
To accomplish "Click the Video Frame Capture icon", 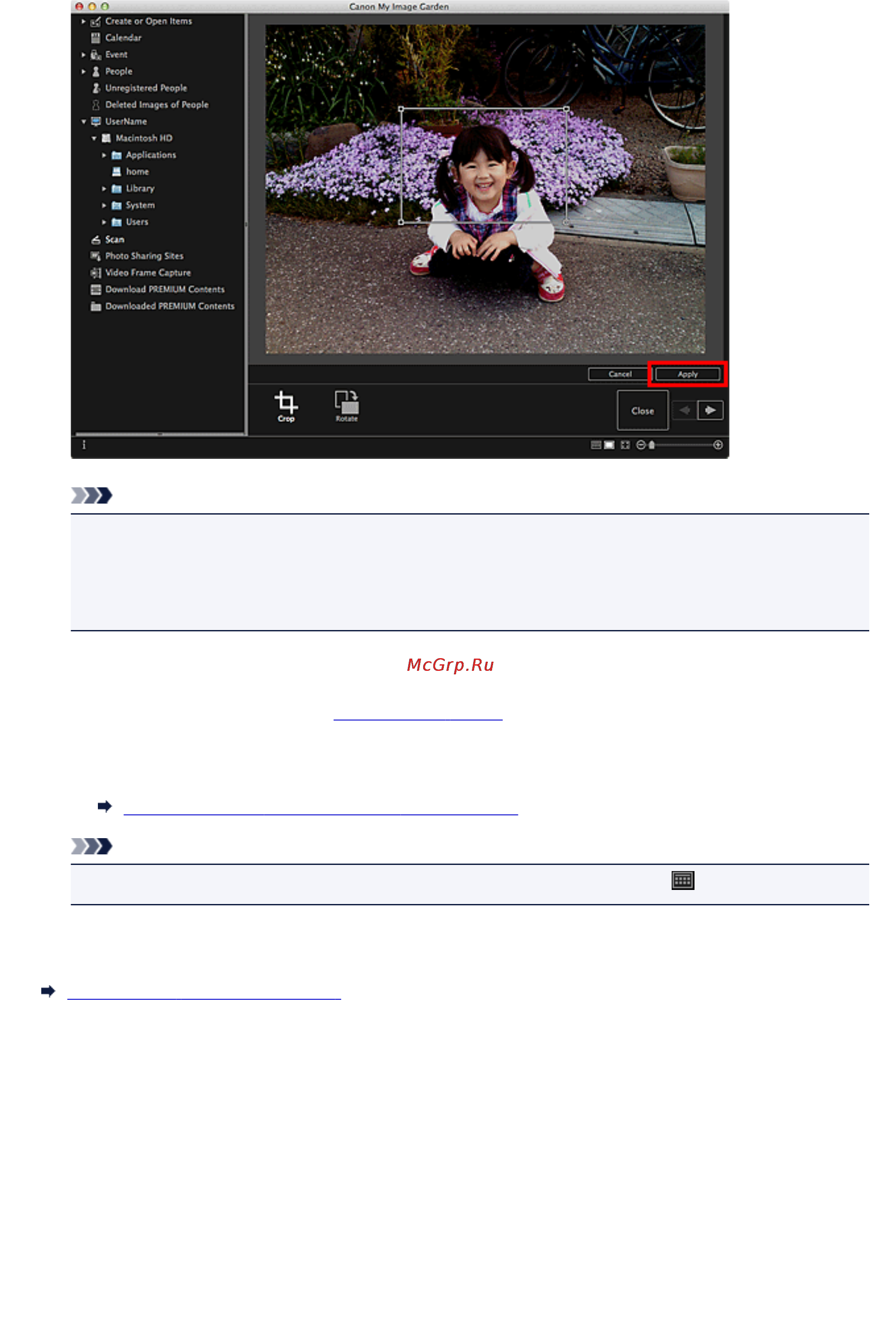I will 95,273.
